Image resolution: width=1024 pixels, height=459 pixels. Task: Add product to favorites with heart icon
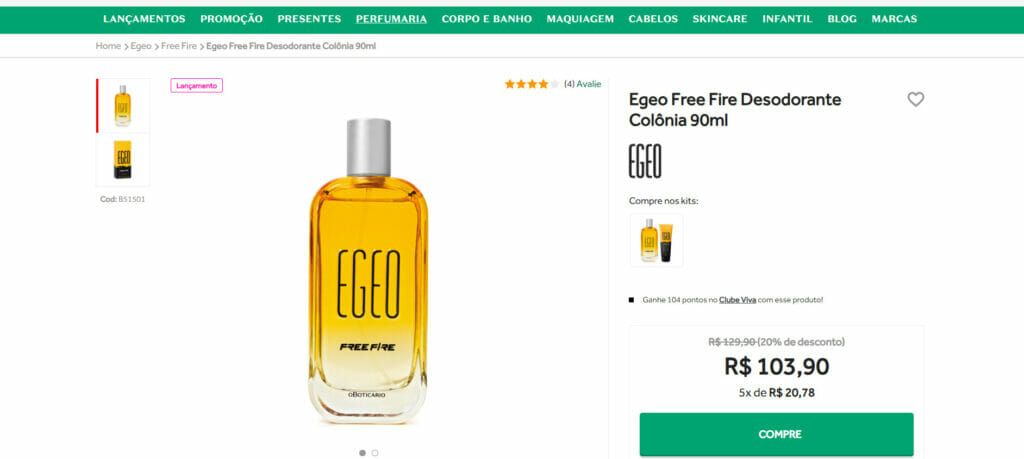coord(916,99)
